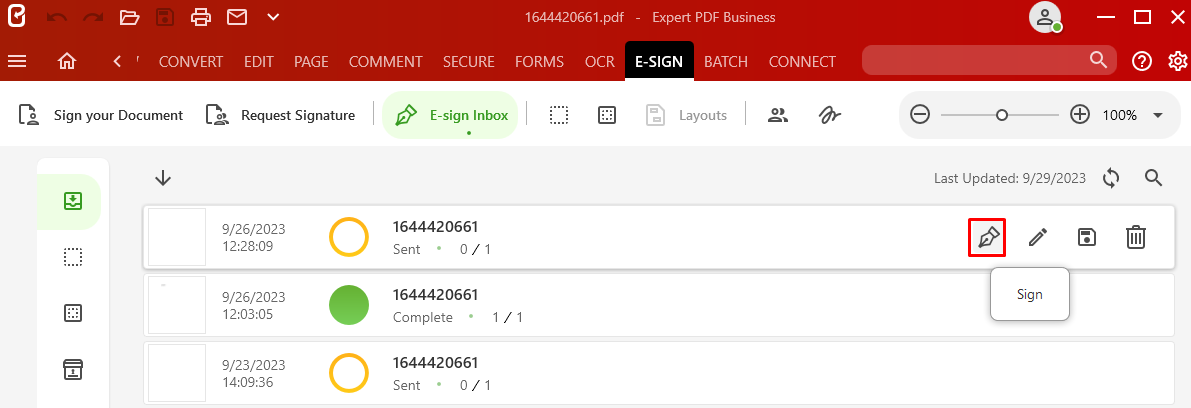
Task: Open the user account avatar
Action: point(1044,17)
